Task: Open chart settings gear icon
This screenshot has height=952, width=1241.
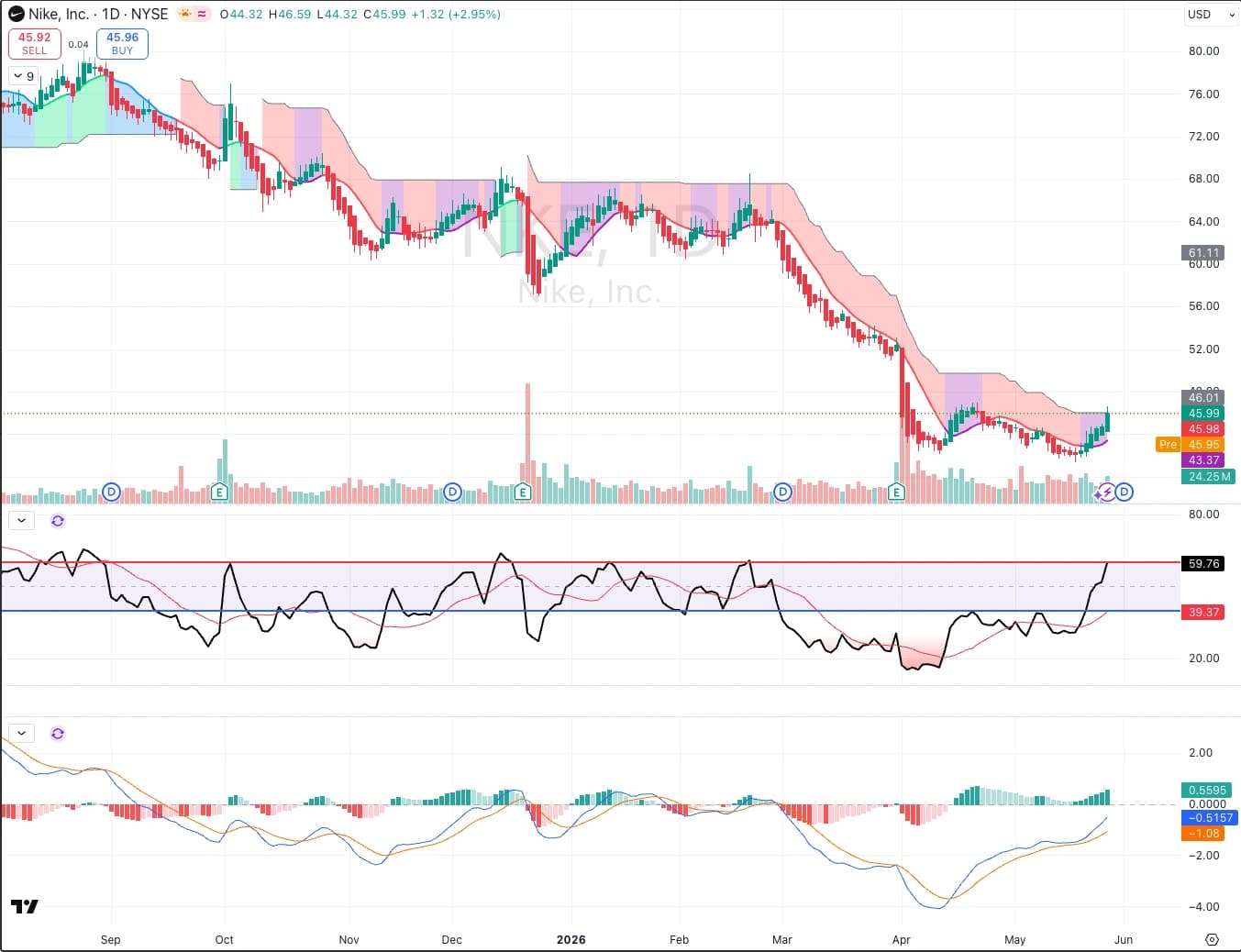Action: [1212, 939]
